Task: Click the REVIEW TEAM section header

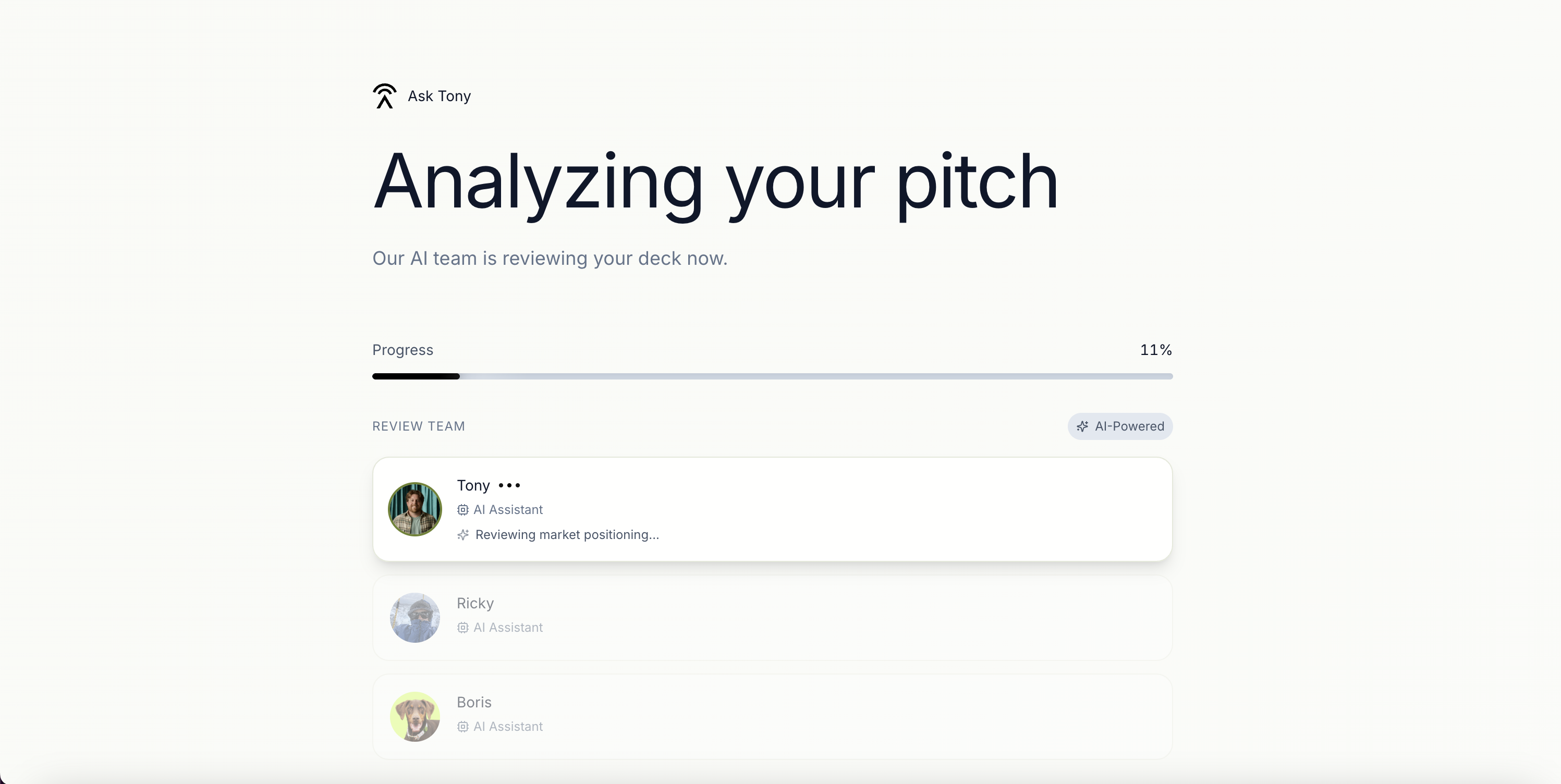Action: pyautogui.click(x=418, y=426)
